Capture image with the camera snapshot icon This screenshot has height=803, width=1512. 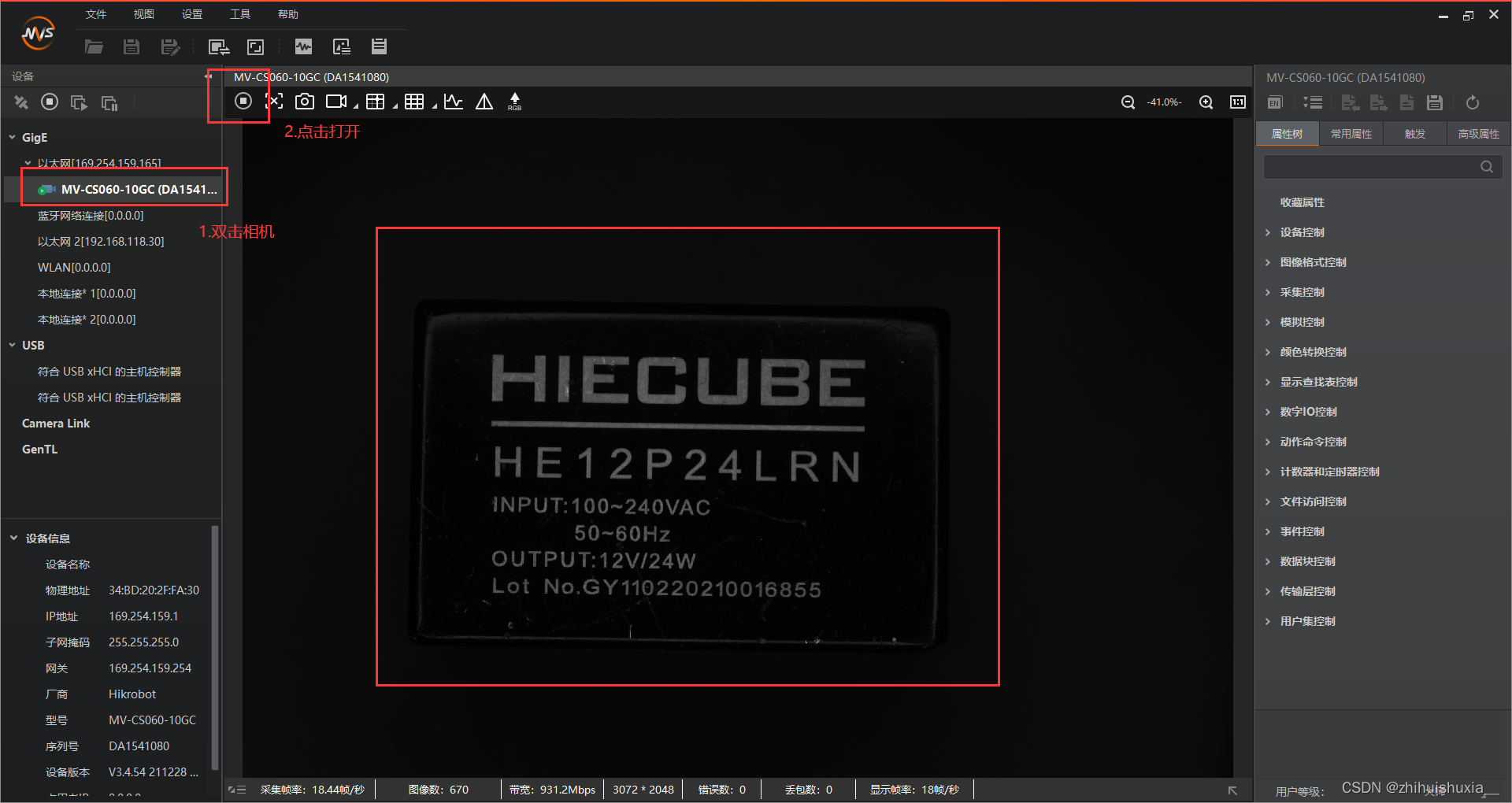pos(305,102)
